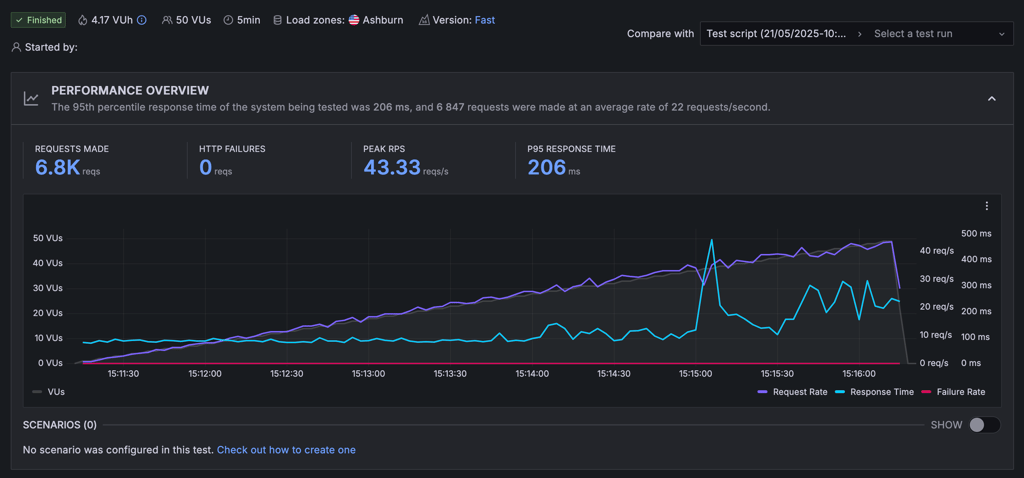Click the 5min duration clock icon
This screenshot has height=478, width=1024.
coord(228,20)
